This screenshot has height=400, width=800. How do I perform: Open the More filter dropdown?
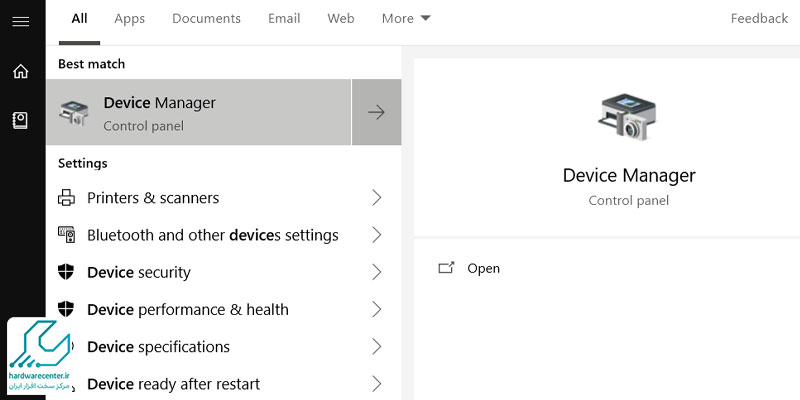406,18
